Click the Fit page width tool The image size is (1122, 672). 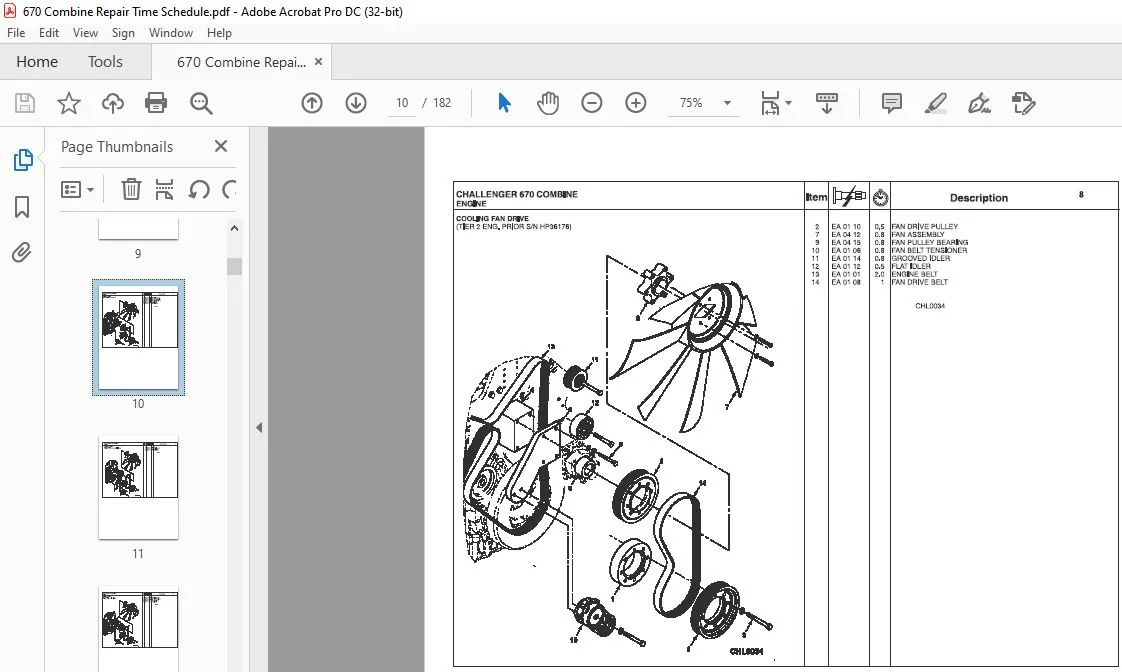(x=770, y=103)
